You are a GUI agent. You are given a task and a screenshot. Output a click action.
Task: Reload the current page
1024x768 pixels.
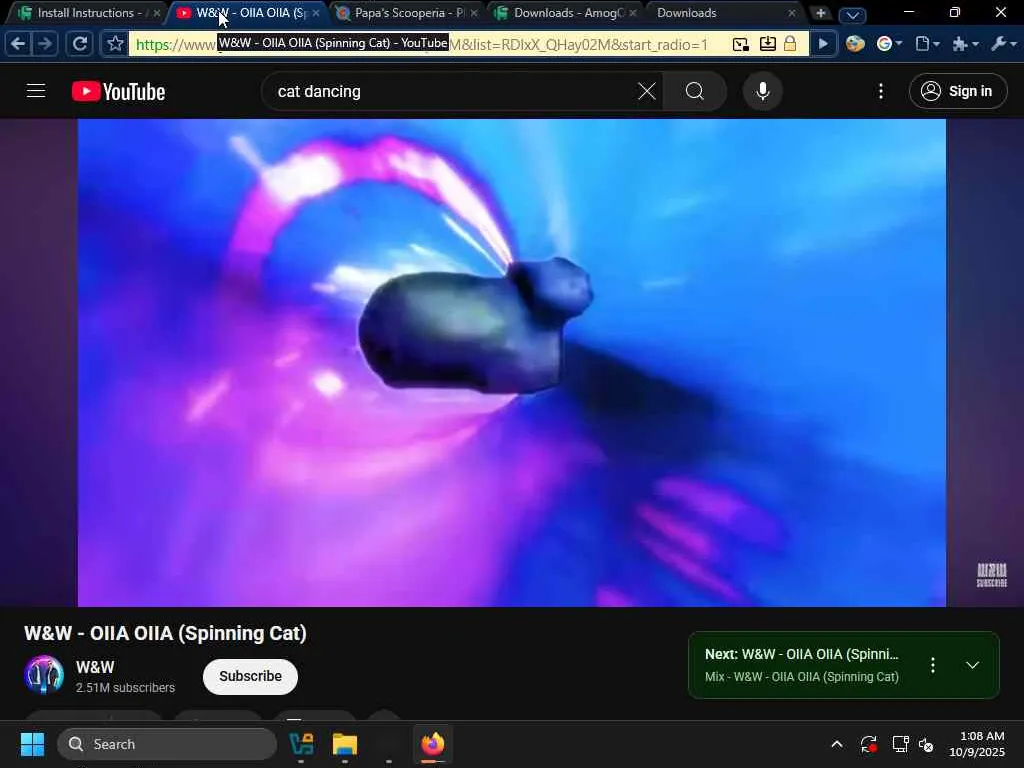[x=80, y=44]
